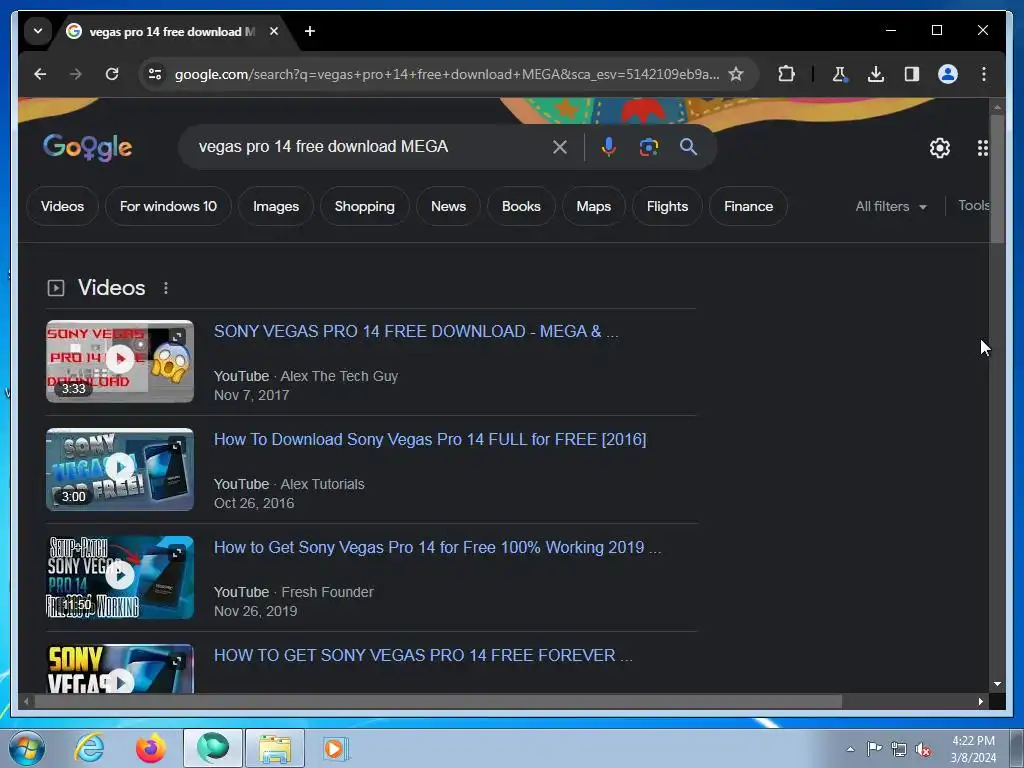Open the Windows Start menu
Screen dimensions: 1024x768
point(27,748)
